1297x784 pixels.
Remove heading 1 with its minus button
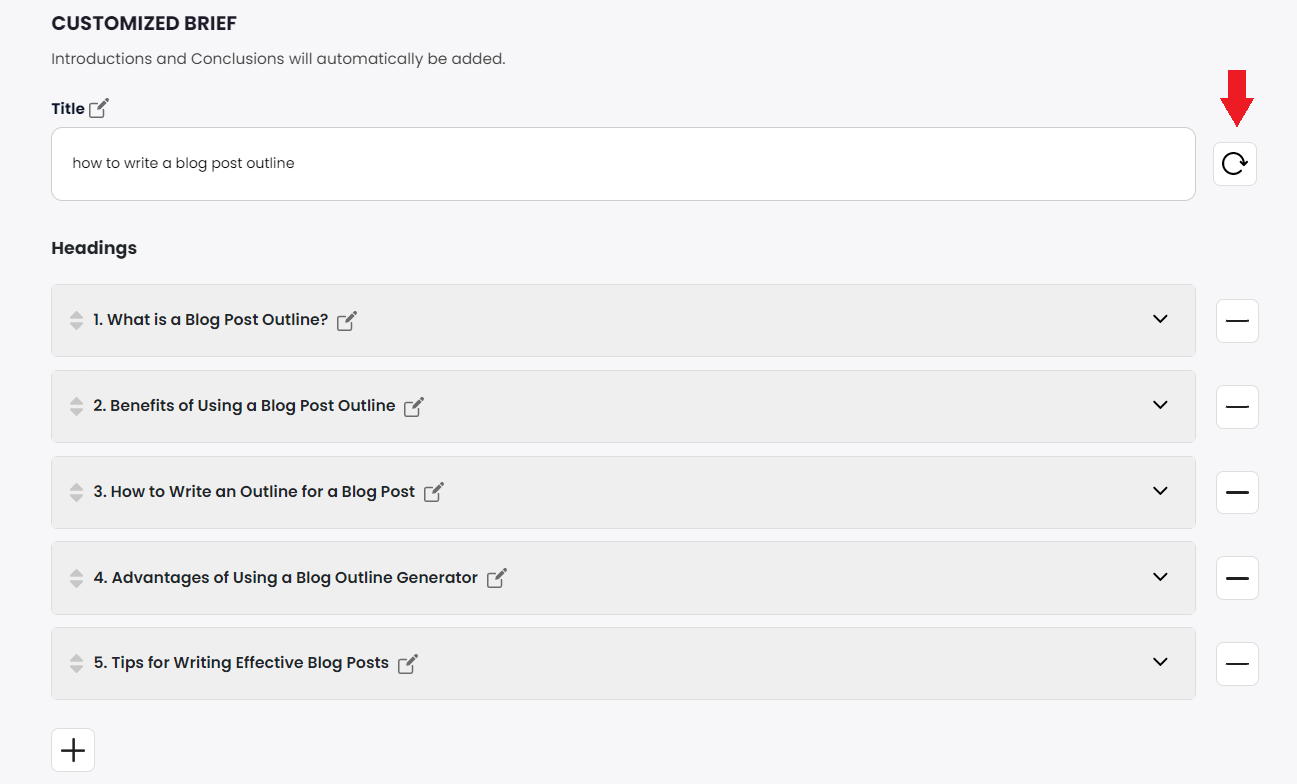(1237, 321)
